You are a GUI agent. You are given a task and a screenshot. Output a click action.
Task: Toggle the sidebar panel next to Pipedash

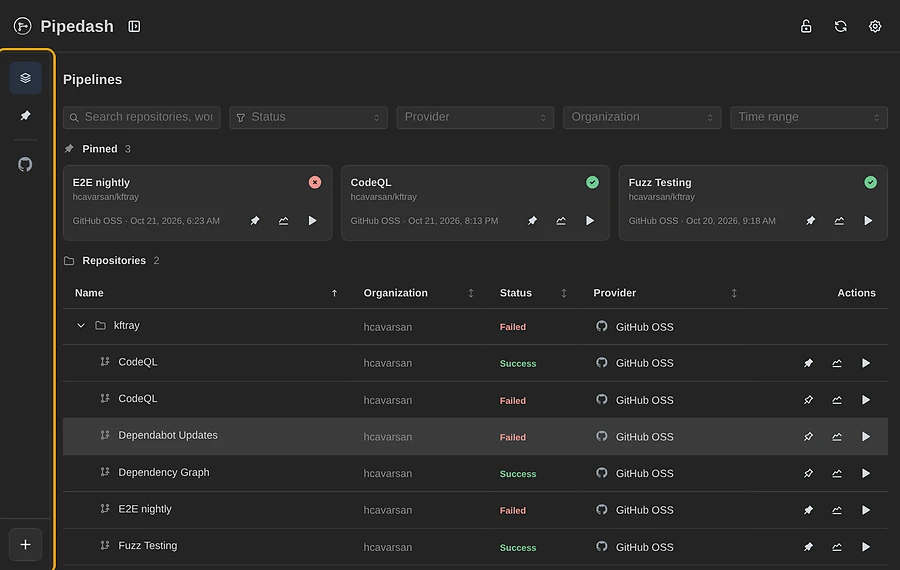coord(134,26)
